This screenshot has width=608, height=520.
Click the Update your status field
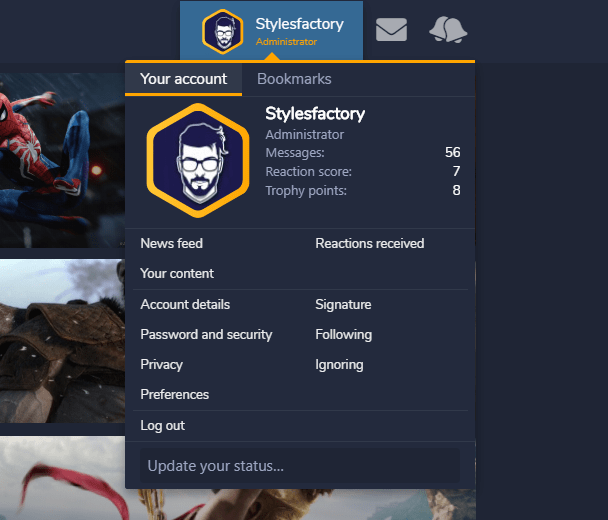pyautogui.click(x=297, y=466)
